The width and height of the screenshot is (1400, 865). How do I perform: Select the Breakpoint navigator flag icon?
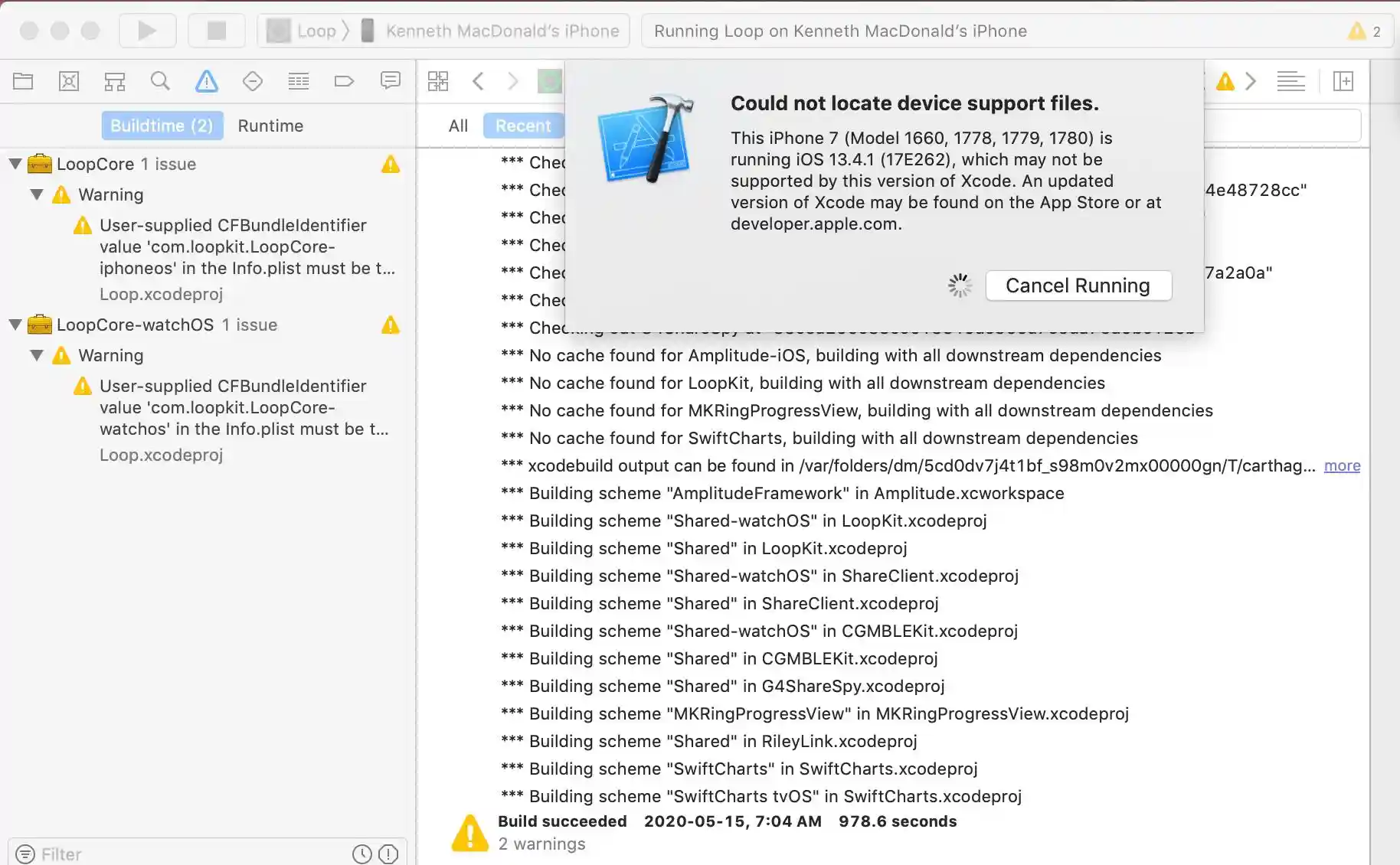344,81
